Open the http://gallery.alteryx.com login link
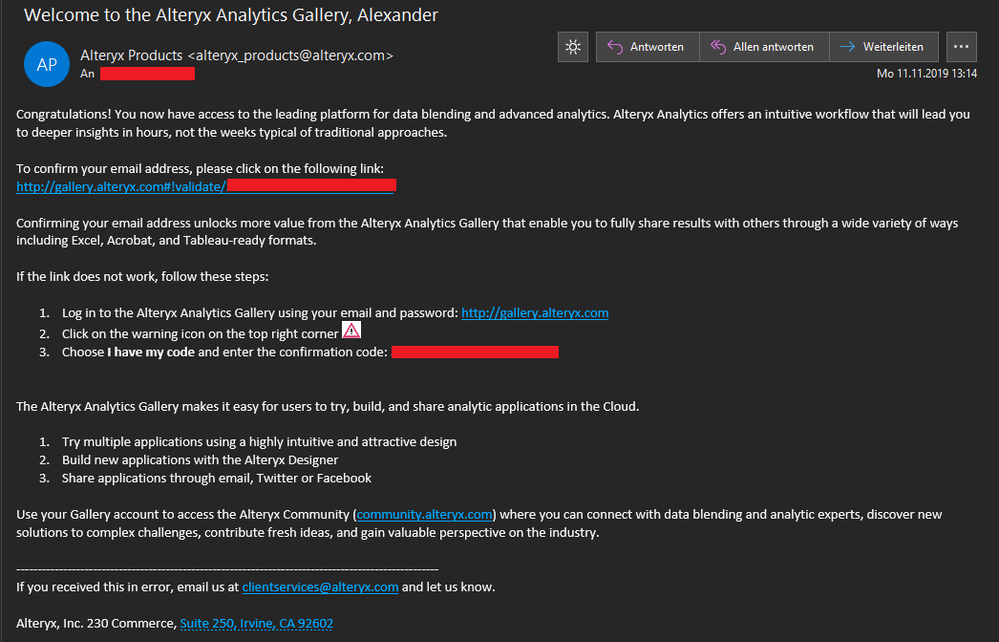Viewport: 999px width, 642px height. point(535,313)
